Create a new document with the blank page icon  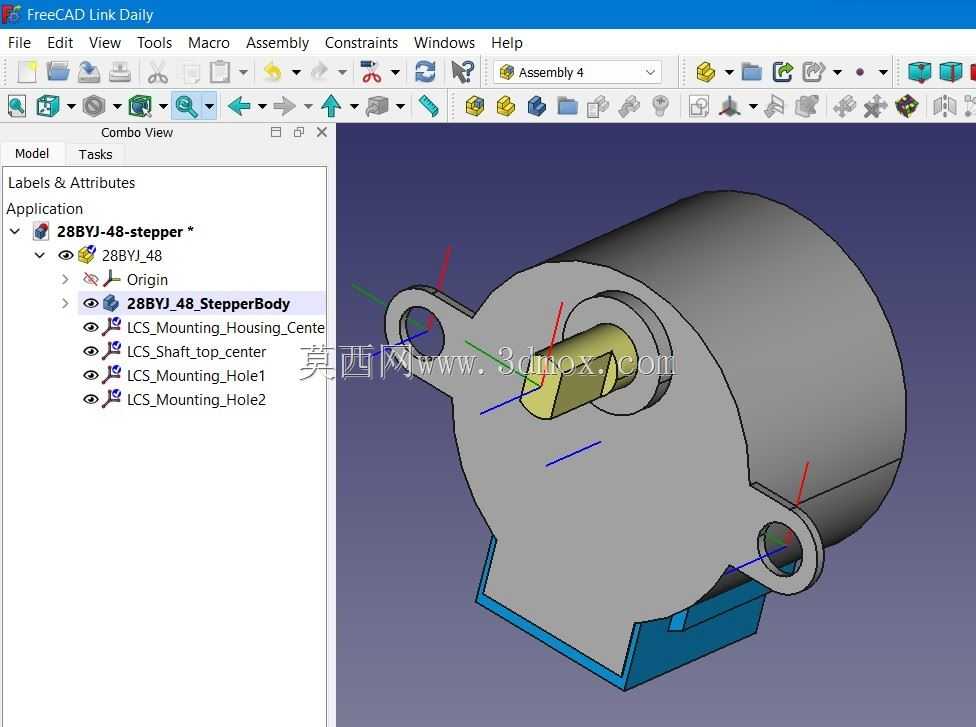pos(27,72)
